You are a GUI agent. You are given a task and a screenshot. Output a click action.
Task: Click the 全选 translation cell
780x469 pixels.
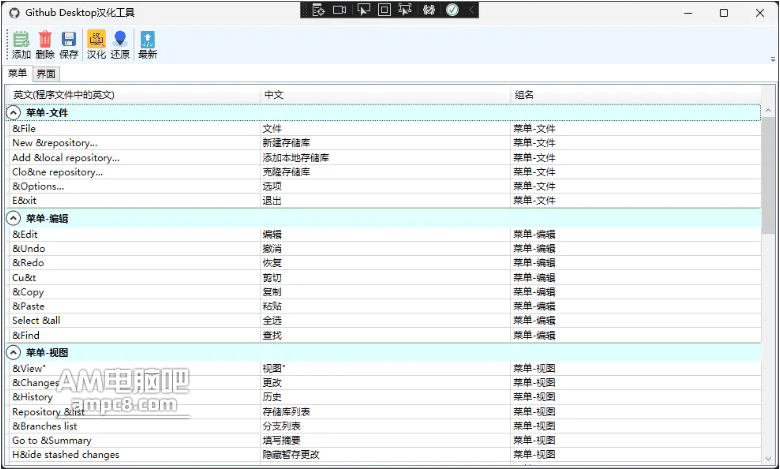(x=386, y=321)
